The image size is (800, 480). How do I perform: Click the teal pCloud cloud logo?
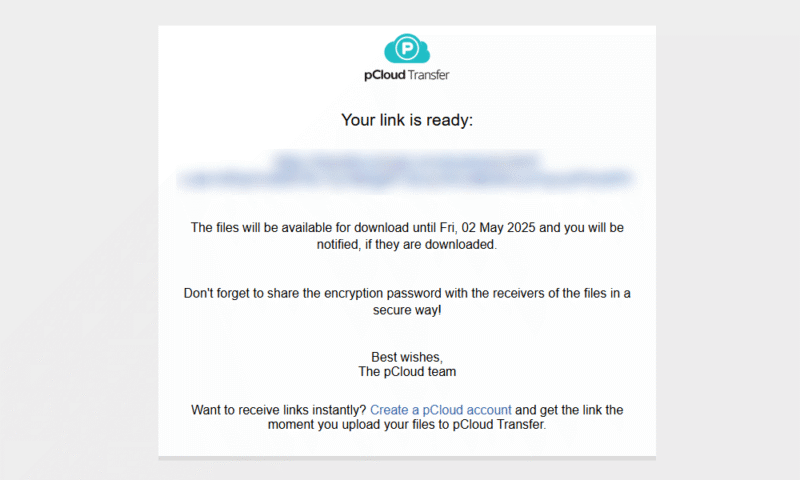coord(407,48)
